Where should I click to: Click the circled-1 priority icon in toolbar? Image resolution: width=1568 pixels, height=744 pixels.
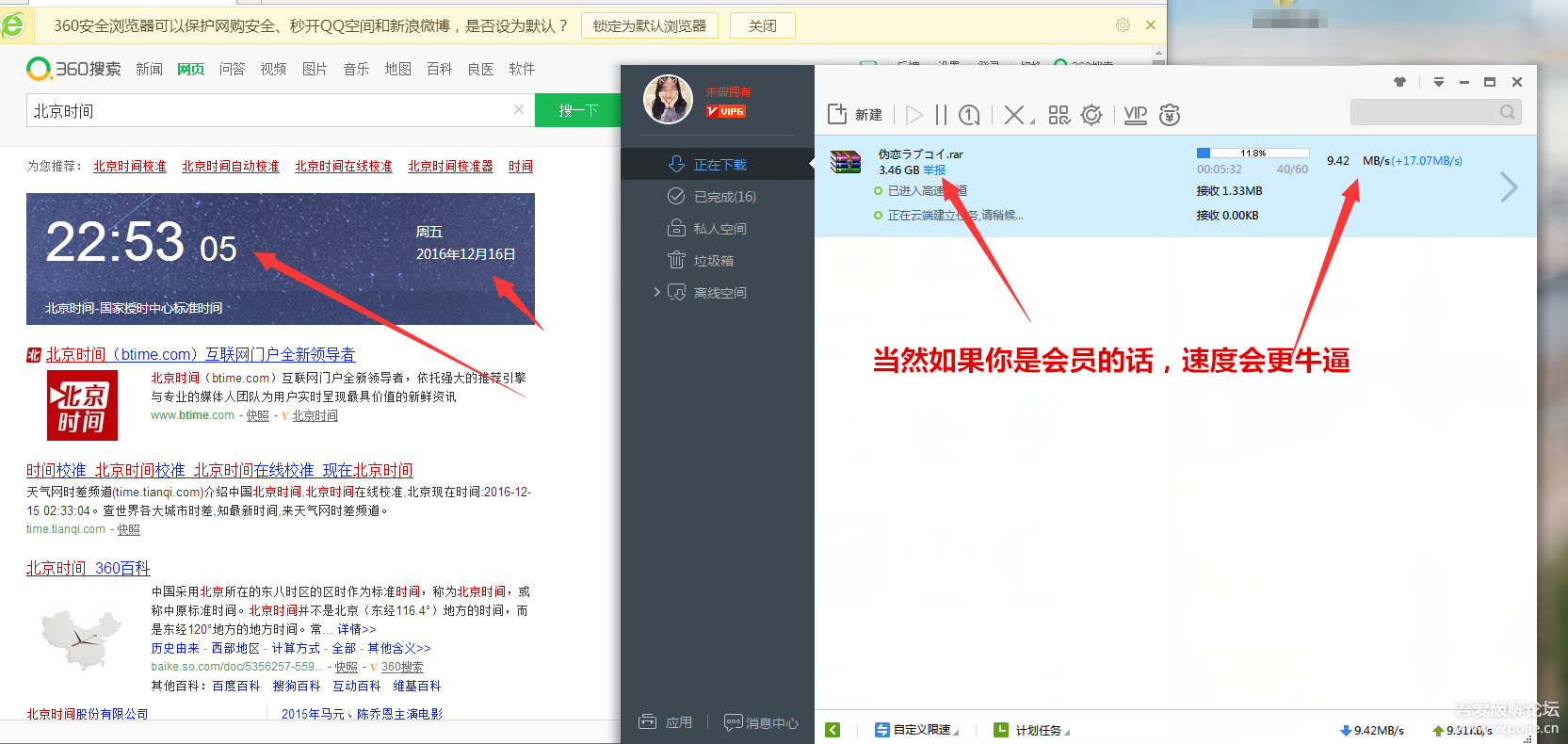coord(969,115)
